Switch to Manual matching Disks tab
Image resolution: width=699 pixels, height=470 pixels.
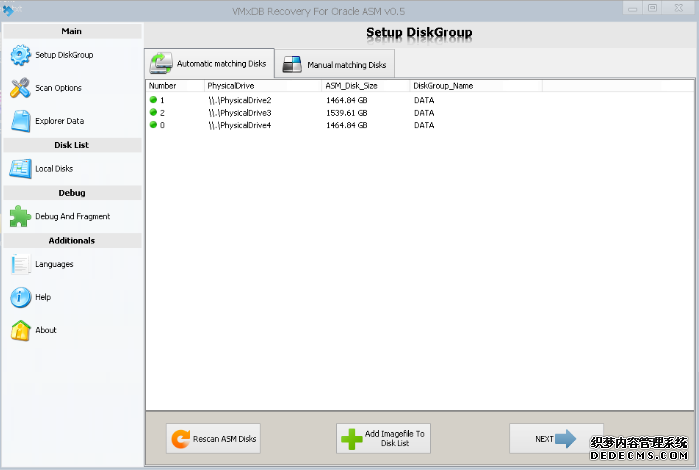pyautogui.click(x=334, y=65)
